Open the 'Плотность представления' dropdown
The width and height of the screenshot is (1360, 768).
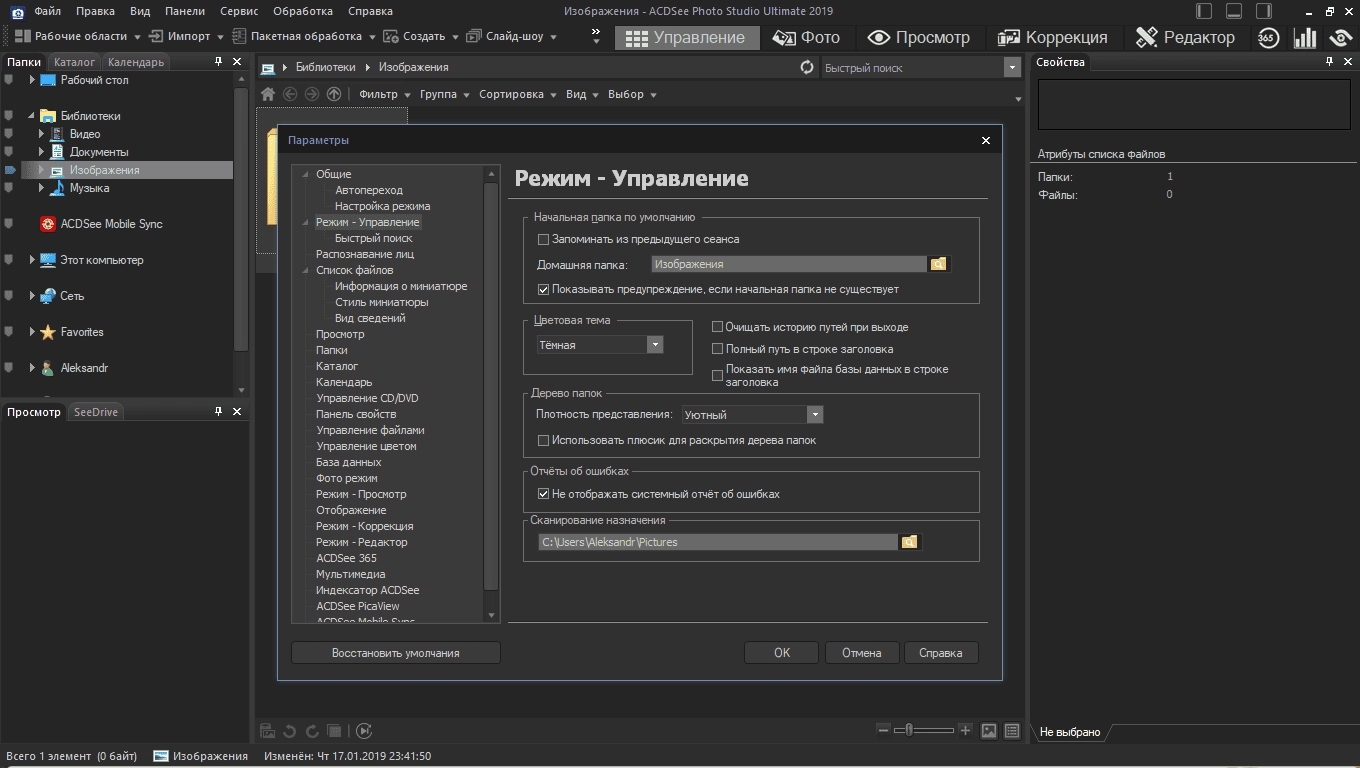(x=815, y=414)
